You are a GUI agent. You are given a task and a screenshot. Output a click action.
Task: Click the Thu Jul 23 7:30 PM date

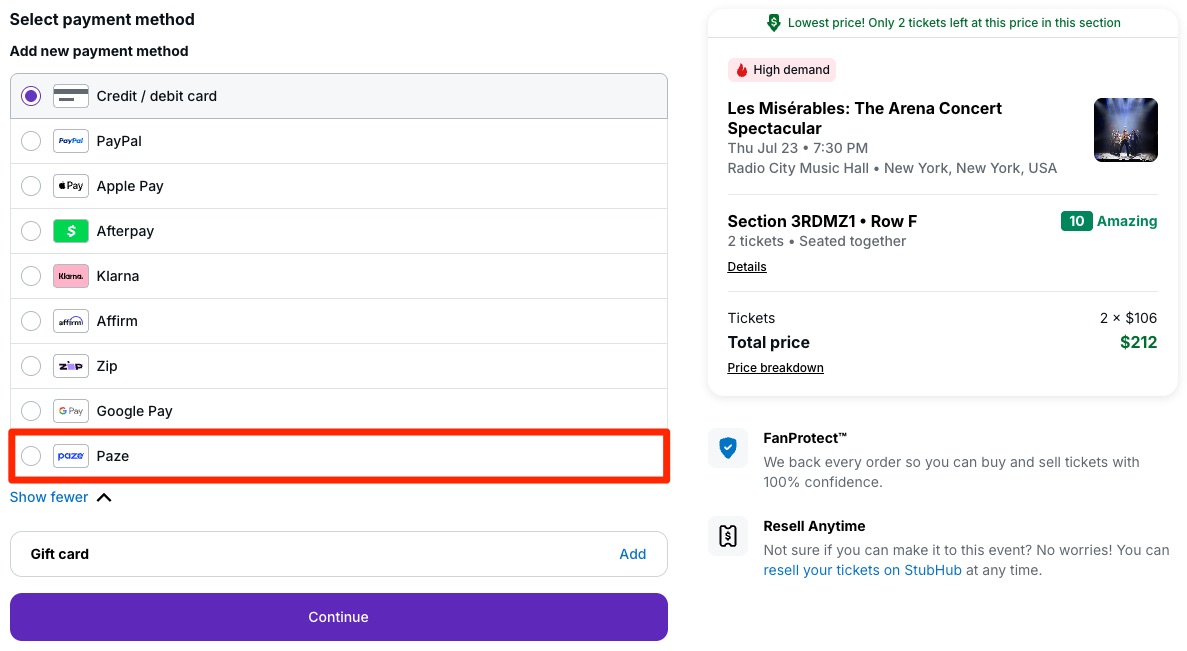click(x=798, y=148)
